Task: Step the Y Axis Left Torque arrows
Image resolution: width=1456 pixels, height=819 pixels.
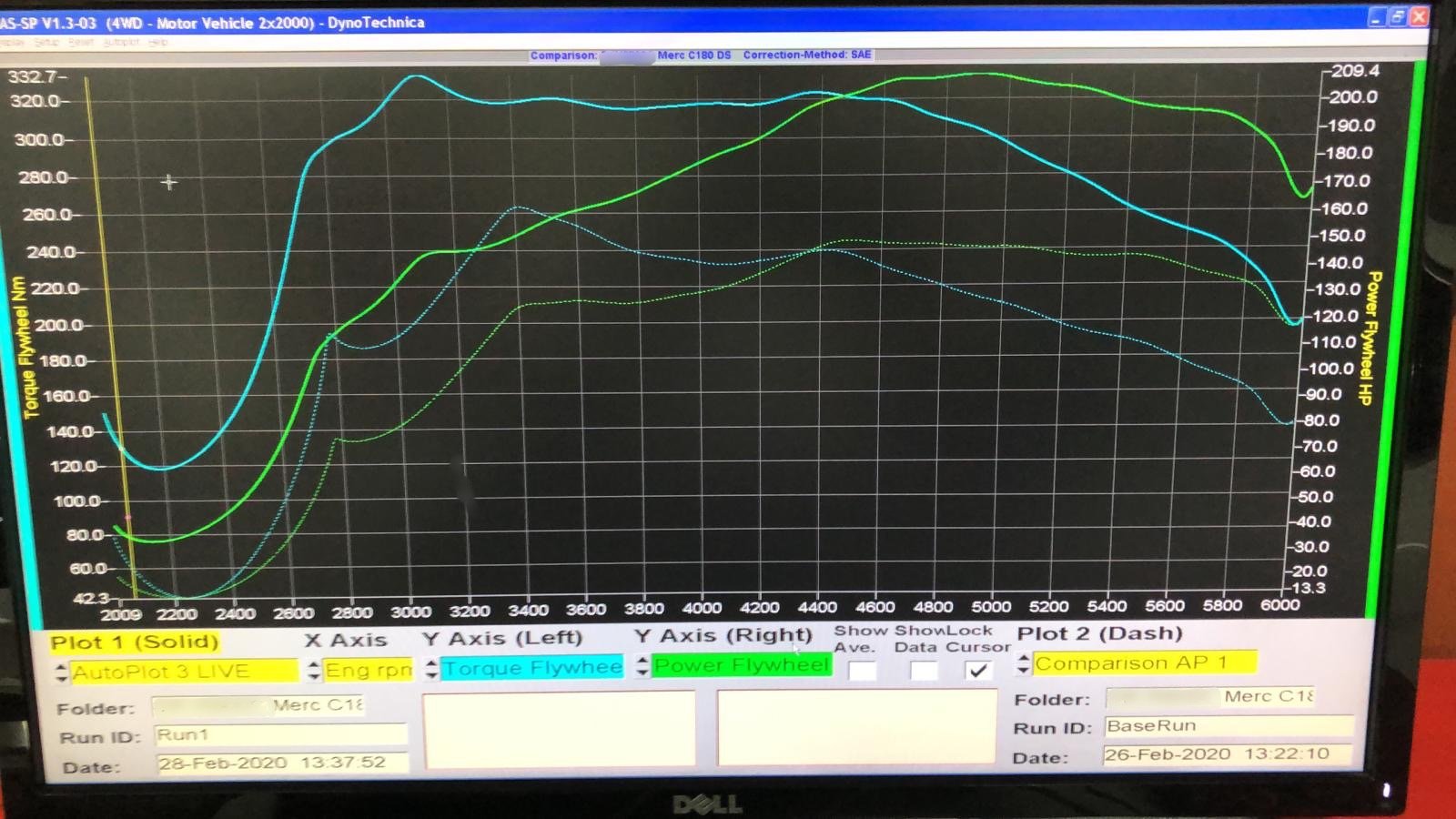Action: coord(431,670)
